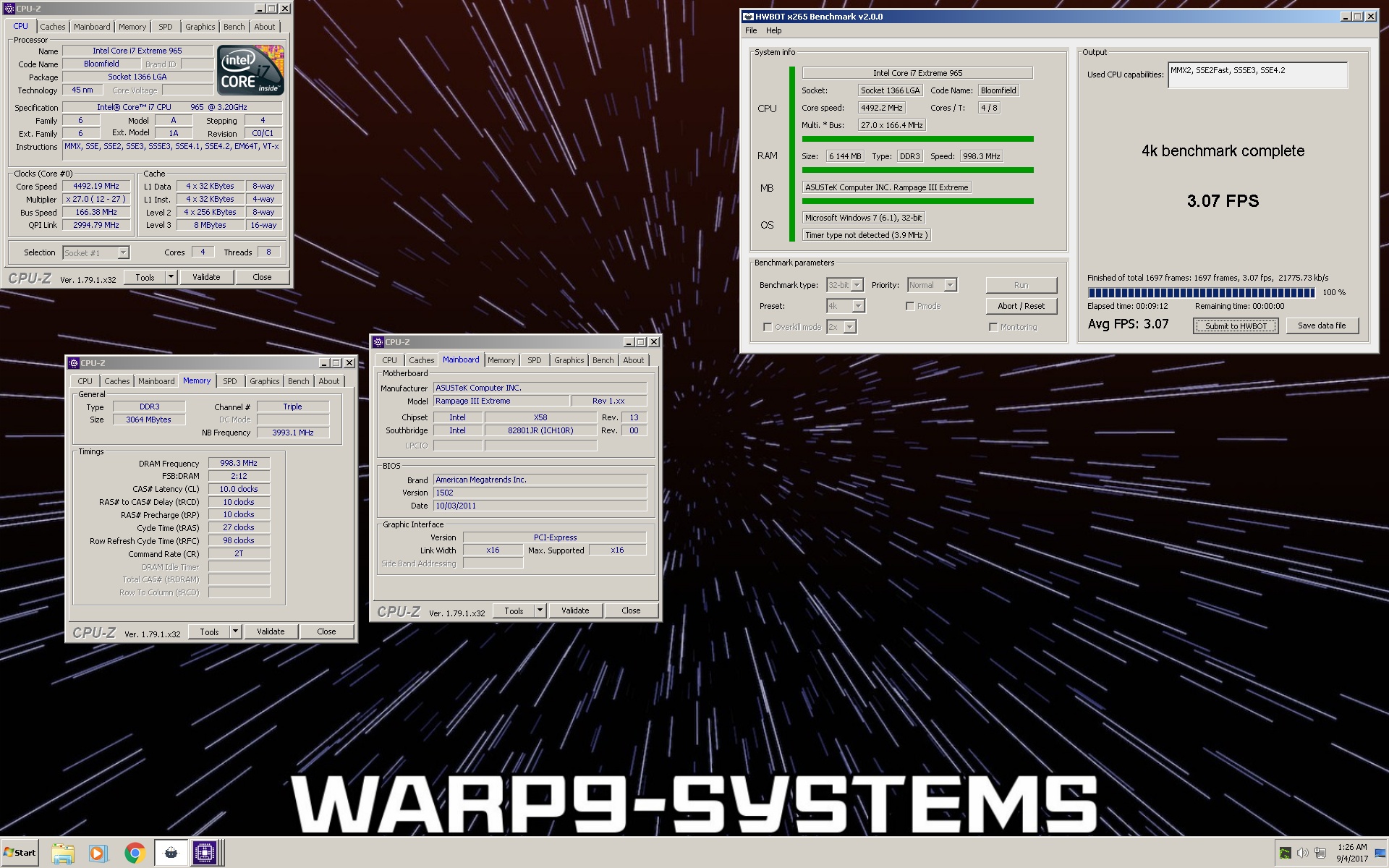Screen dimensions: 1389x868
Task: Open the Preset 4k dropdown
Action: click(x=857, y=306)
